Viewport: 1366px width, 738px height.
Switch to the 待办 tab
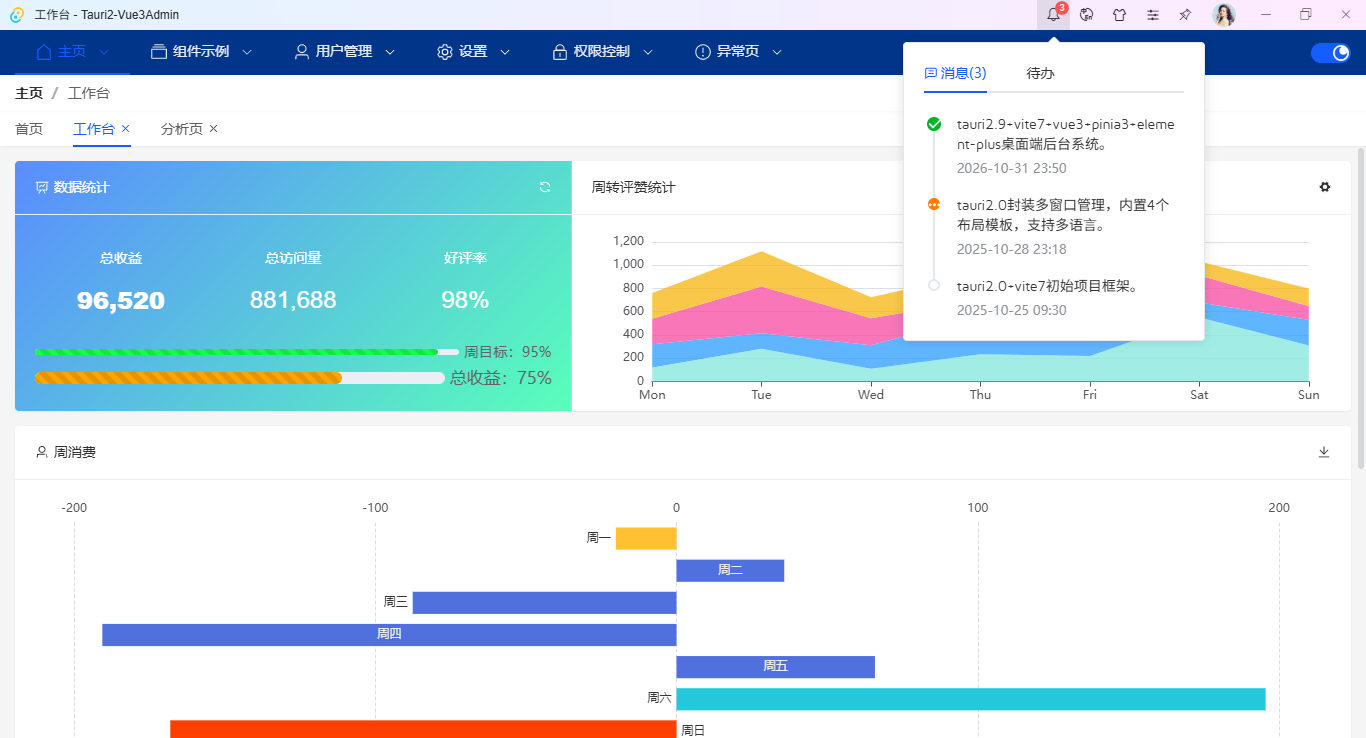1040,73
